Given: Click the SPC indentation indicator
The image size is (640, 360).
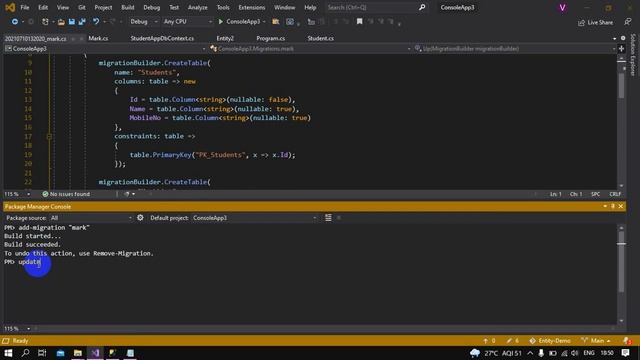Looking at the screenshot, I should pyautogui.click(x=596, y=194).
